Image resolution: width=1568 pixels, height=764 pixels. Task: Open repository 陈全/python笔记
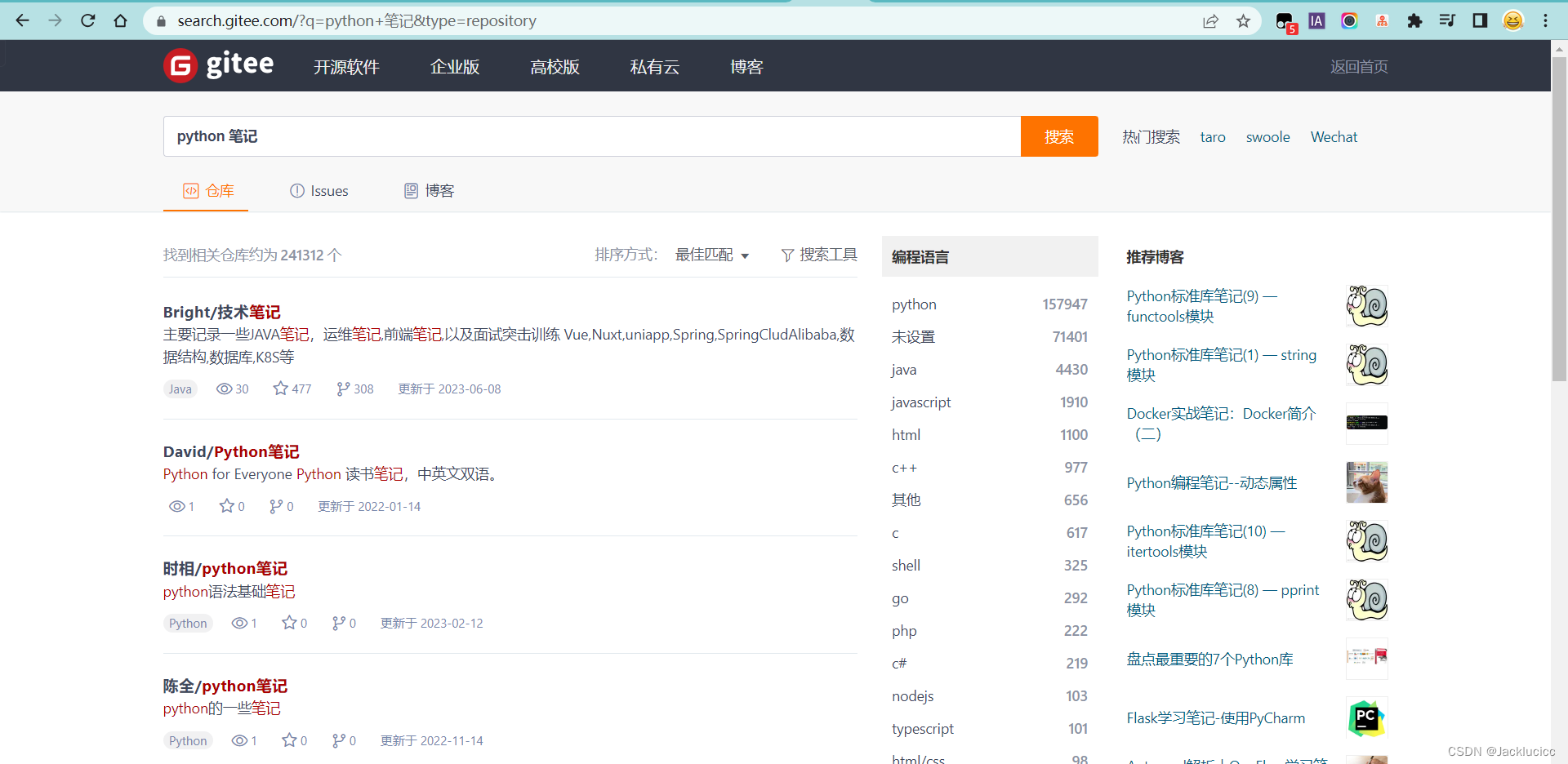(x=225, y=686)
